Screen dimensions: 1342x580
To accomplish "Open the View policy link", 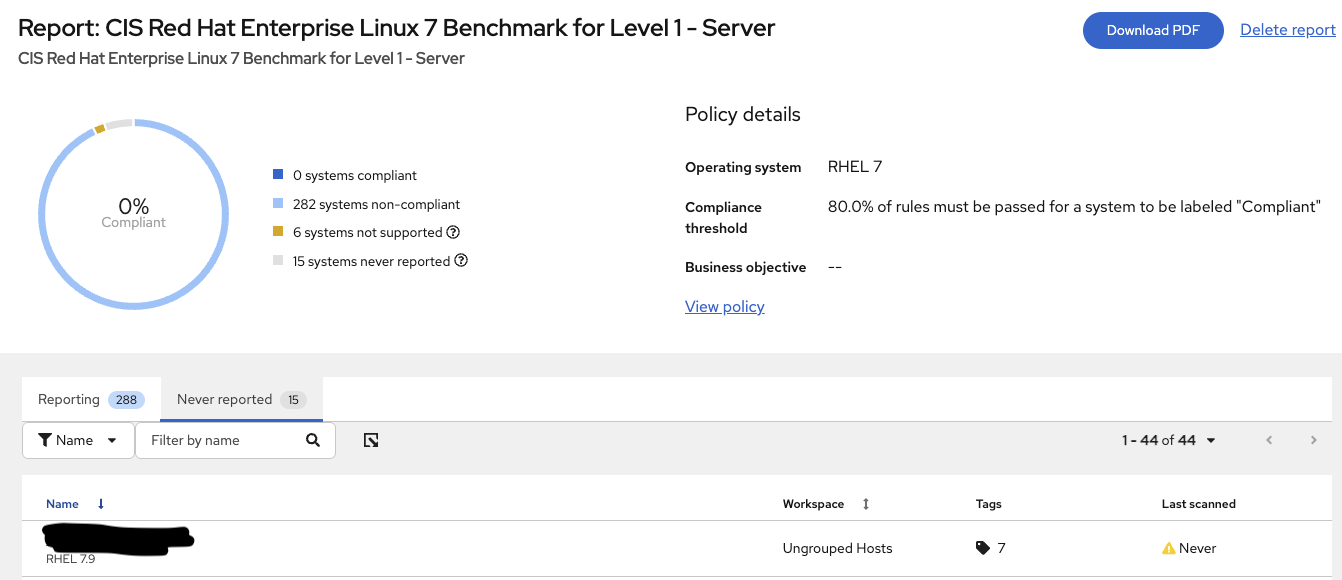I will coord(724,307).
